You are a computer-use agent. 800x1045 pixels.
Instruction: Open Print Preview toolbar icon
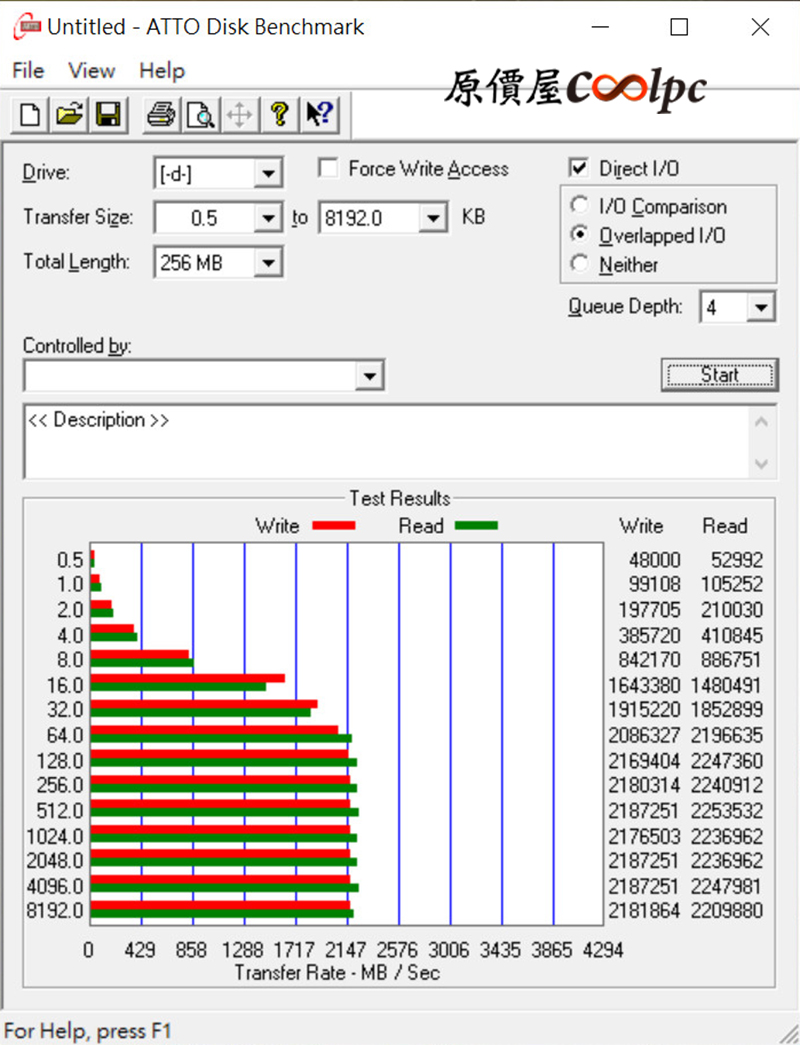(x=201, y=115)
